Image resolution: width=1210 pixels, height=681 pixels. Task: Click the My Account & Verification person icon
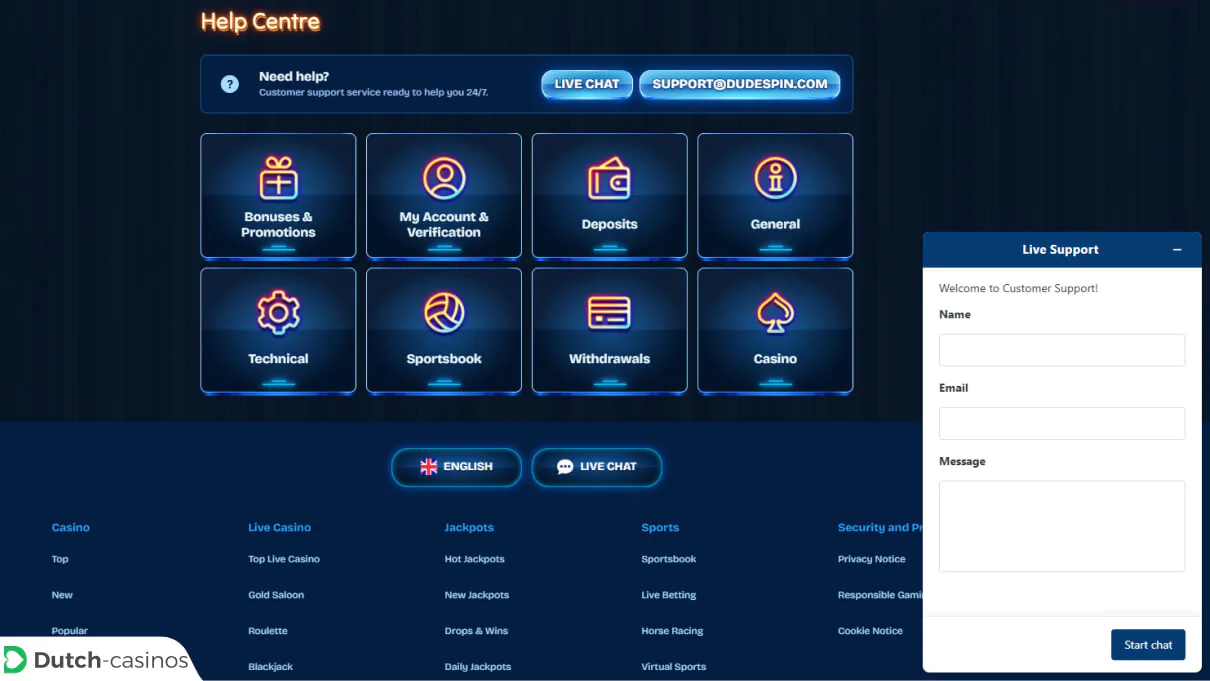444,179
